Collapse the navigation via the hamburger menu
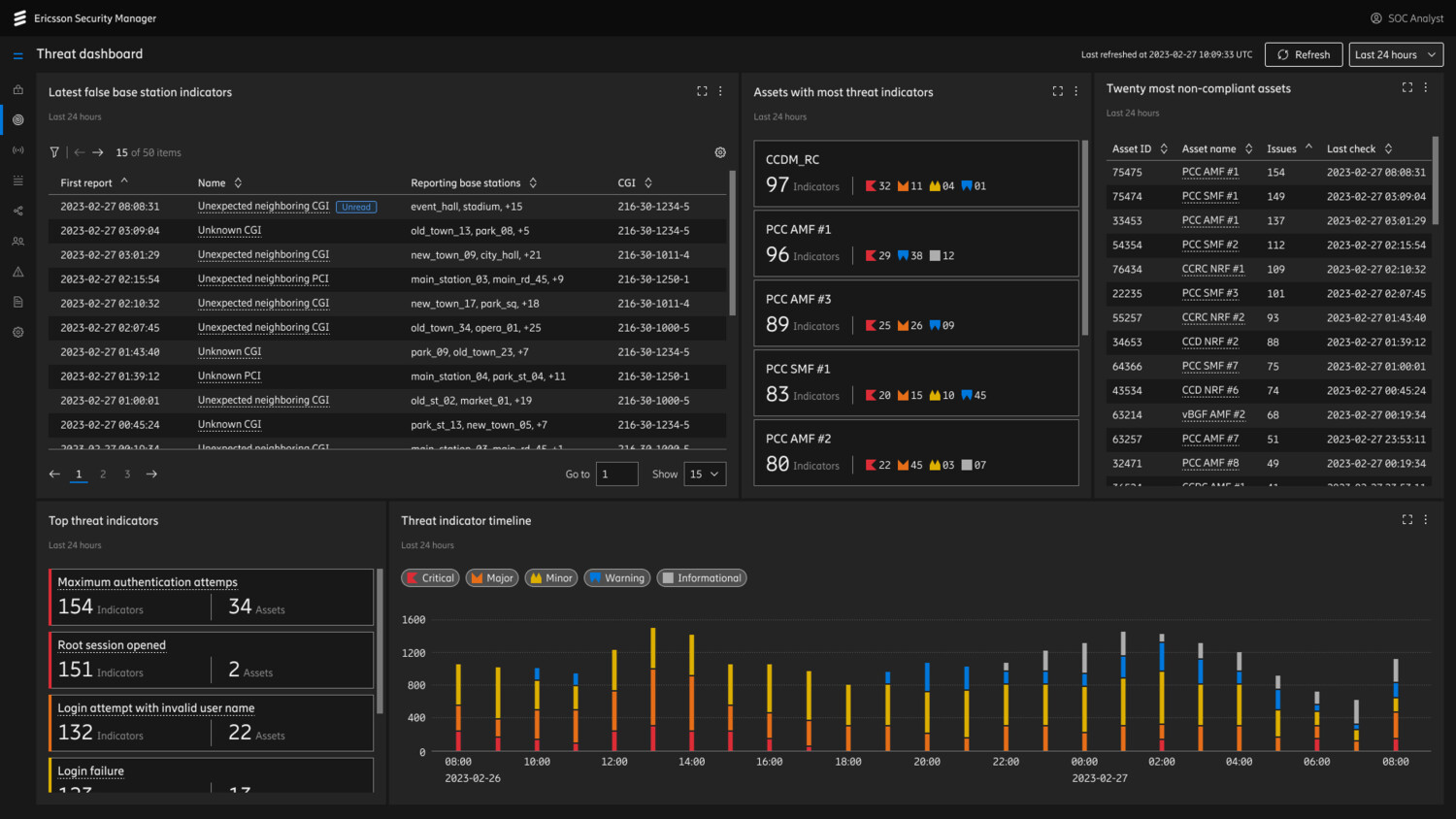The height and width of the screenshot is (819, 1456). coord(17,54)
